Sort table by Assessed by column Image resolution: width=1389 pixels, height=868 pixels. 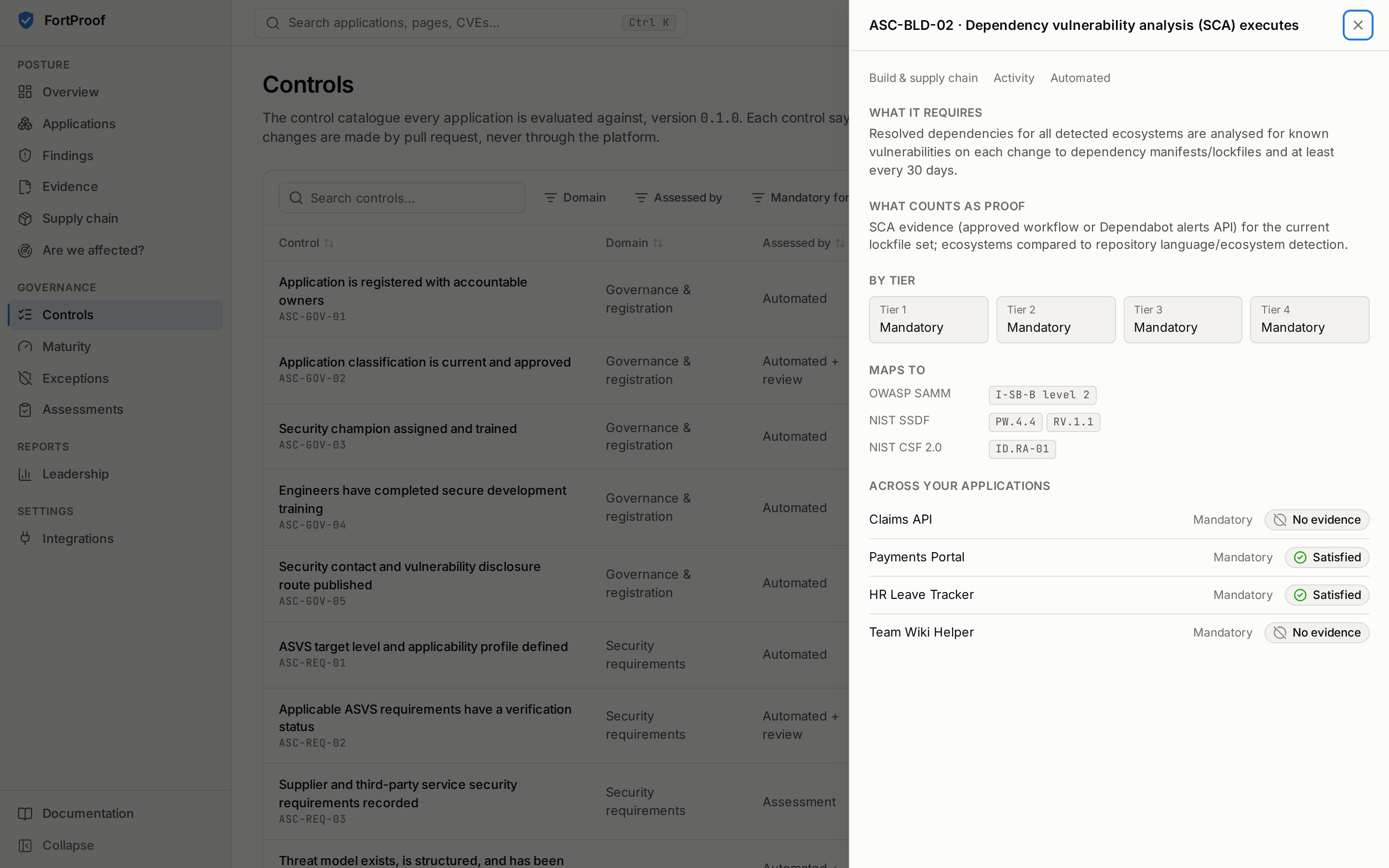[803, 244]
